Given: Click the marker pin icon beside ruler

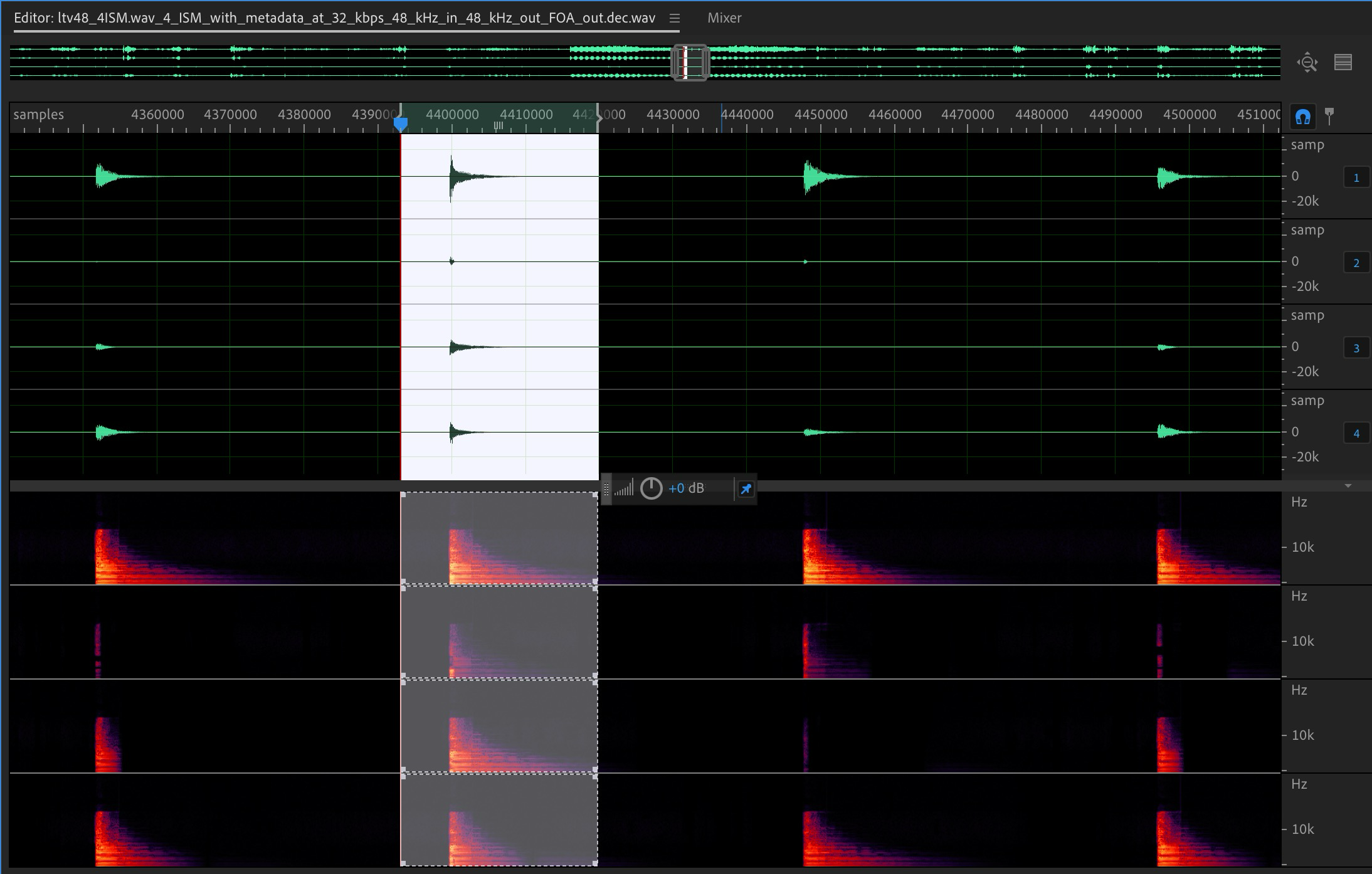Looking at the screenshot, I should tap(1329, 116).
